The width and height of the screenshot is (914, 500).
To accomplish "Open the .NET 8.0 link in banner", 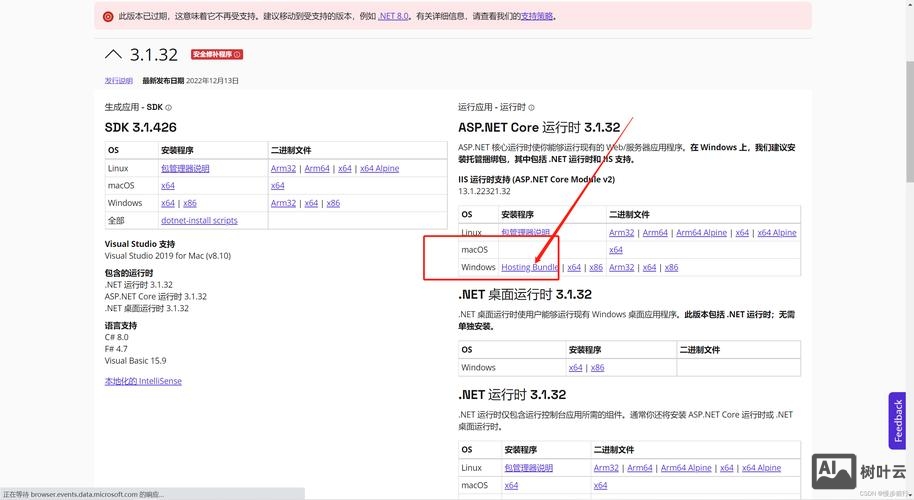I will click(393, 16).
